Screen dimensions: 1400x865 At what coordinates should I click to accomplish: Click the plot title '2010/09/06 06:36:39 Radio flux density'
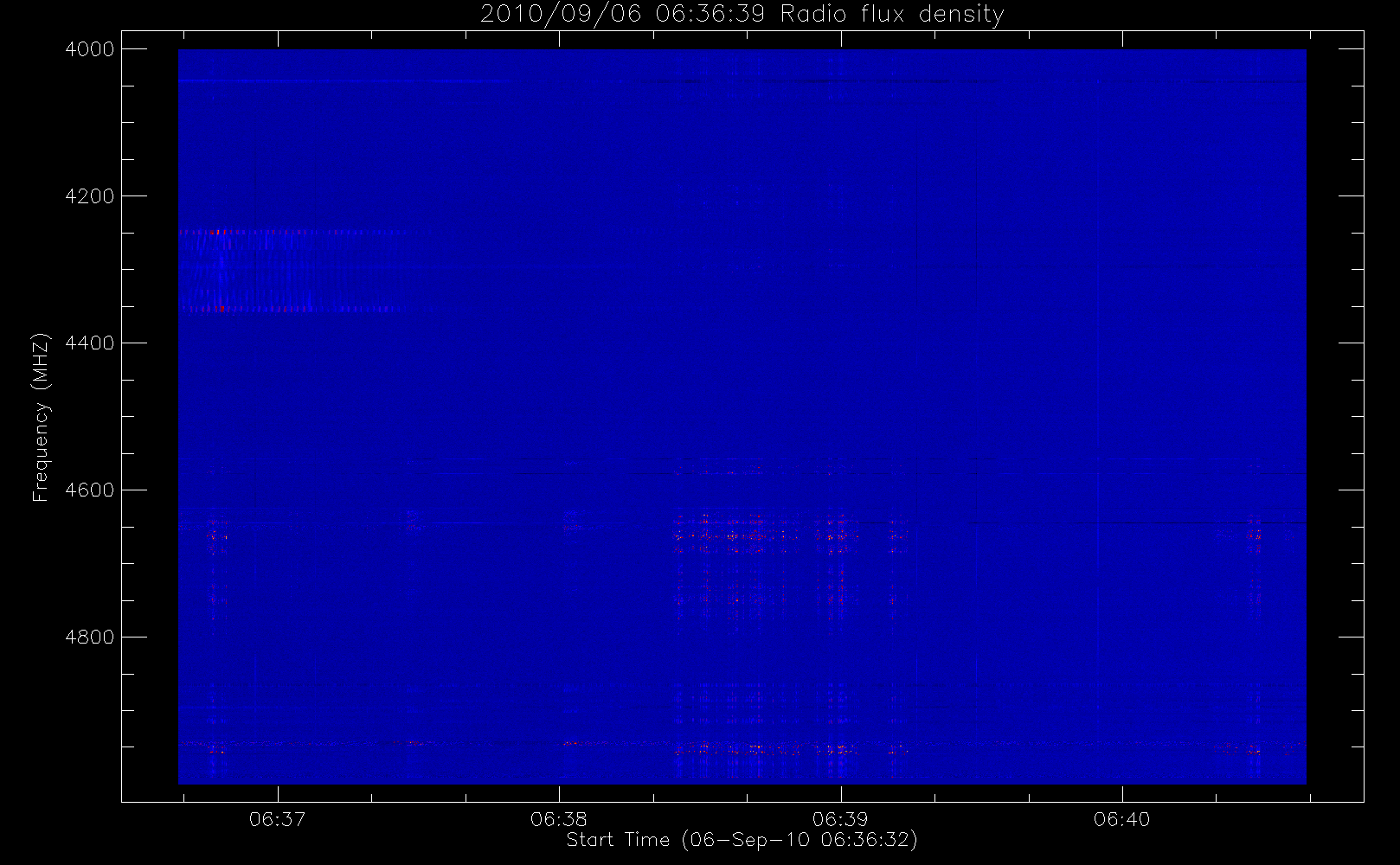[x=742, y=15]
